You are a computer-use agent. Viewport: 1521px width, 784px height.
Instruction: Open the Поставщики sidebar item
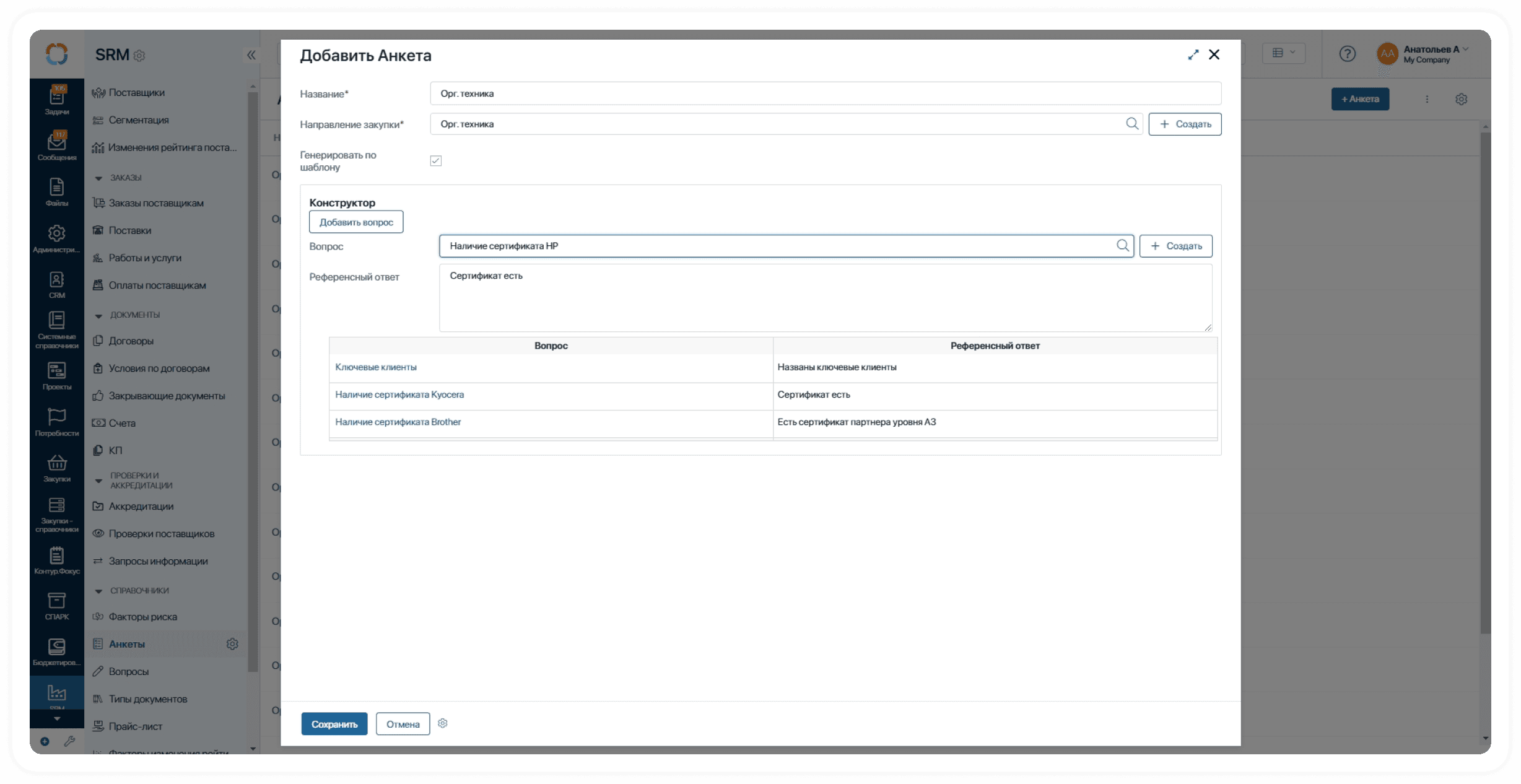[136, 93]
